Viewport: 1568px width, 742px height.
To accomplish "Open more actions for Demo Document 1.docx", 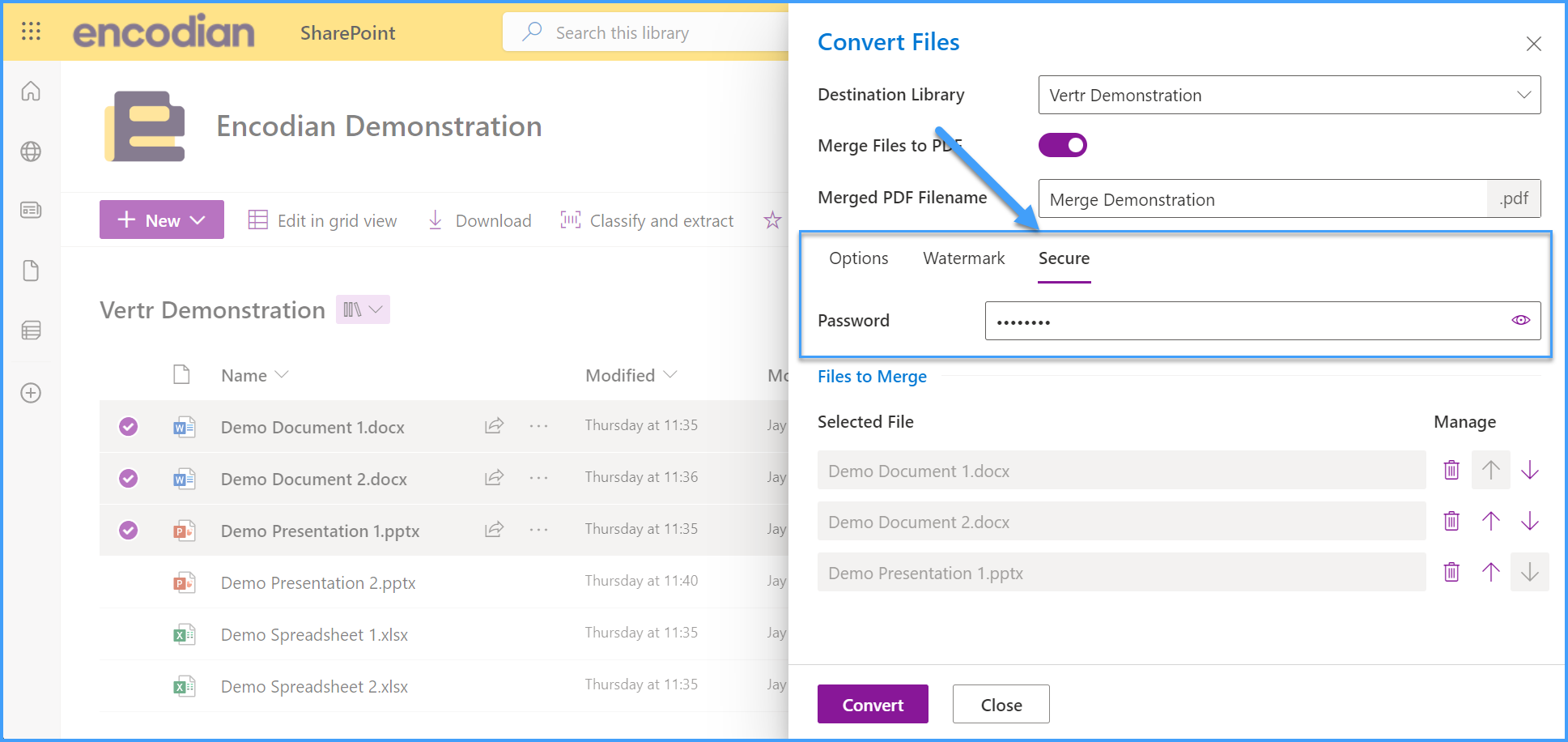I will click(539, 426).
